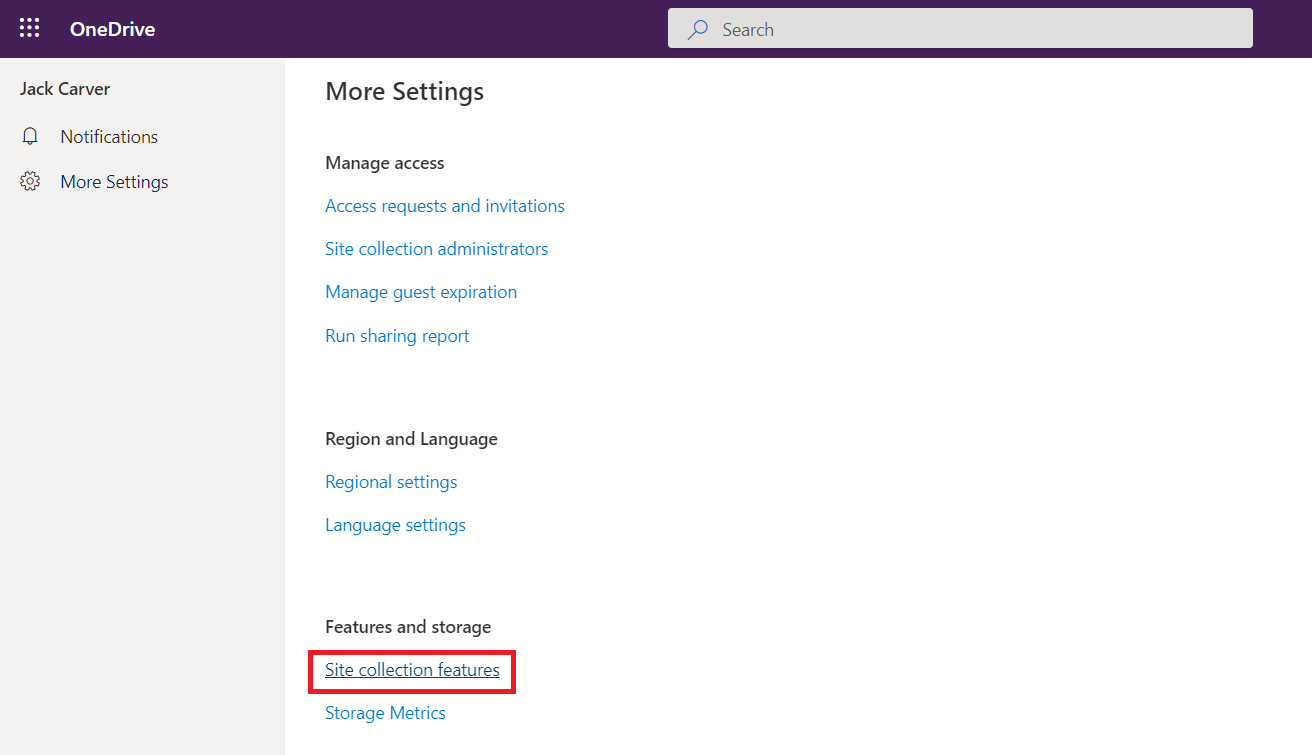Open Access requests and invitations
The width and height of the screenshot is (1312, 755).
[x=444, y=205]
